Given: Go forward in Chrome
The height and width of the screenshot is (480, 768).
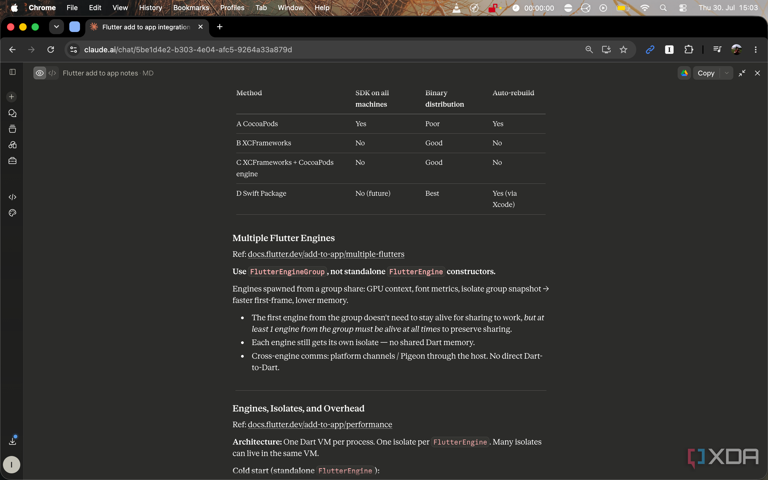Looking at the screenshot, I should coord(31,49).
